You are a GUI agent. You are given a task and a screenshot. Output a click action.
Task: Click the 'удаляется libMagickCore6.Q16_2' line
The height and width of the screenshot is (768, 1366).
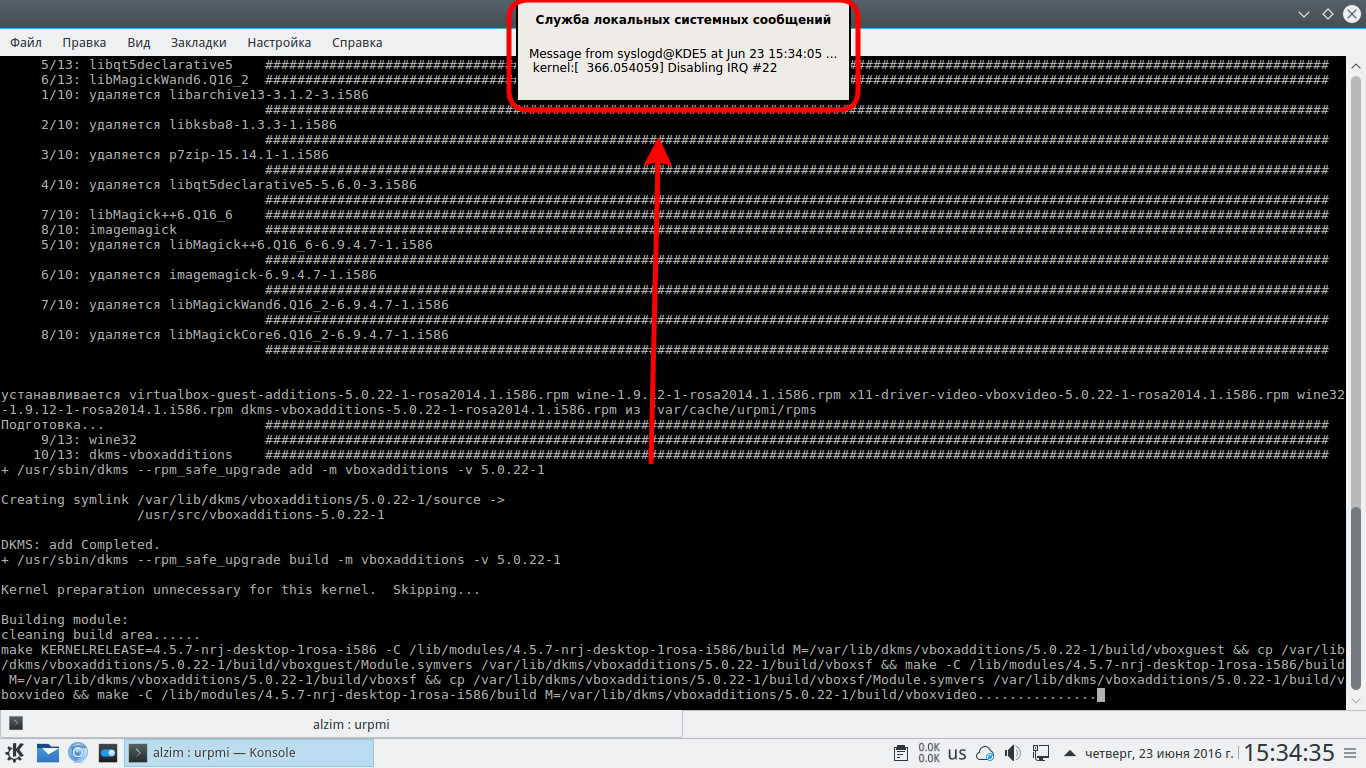(245, 335)
